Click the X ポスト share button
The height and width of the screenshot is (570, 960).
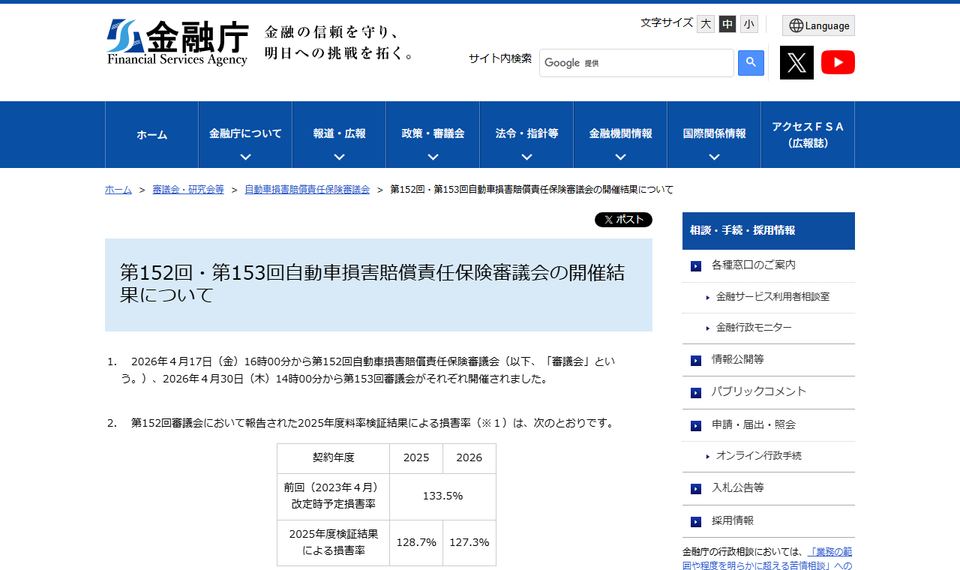(623, 219)
